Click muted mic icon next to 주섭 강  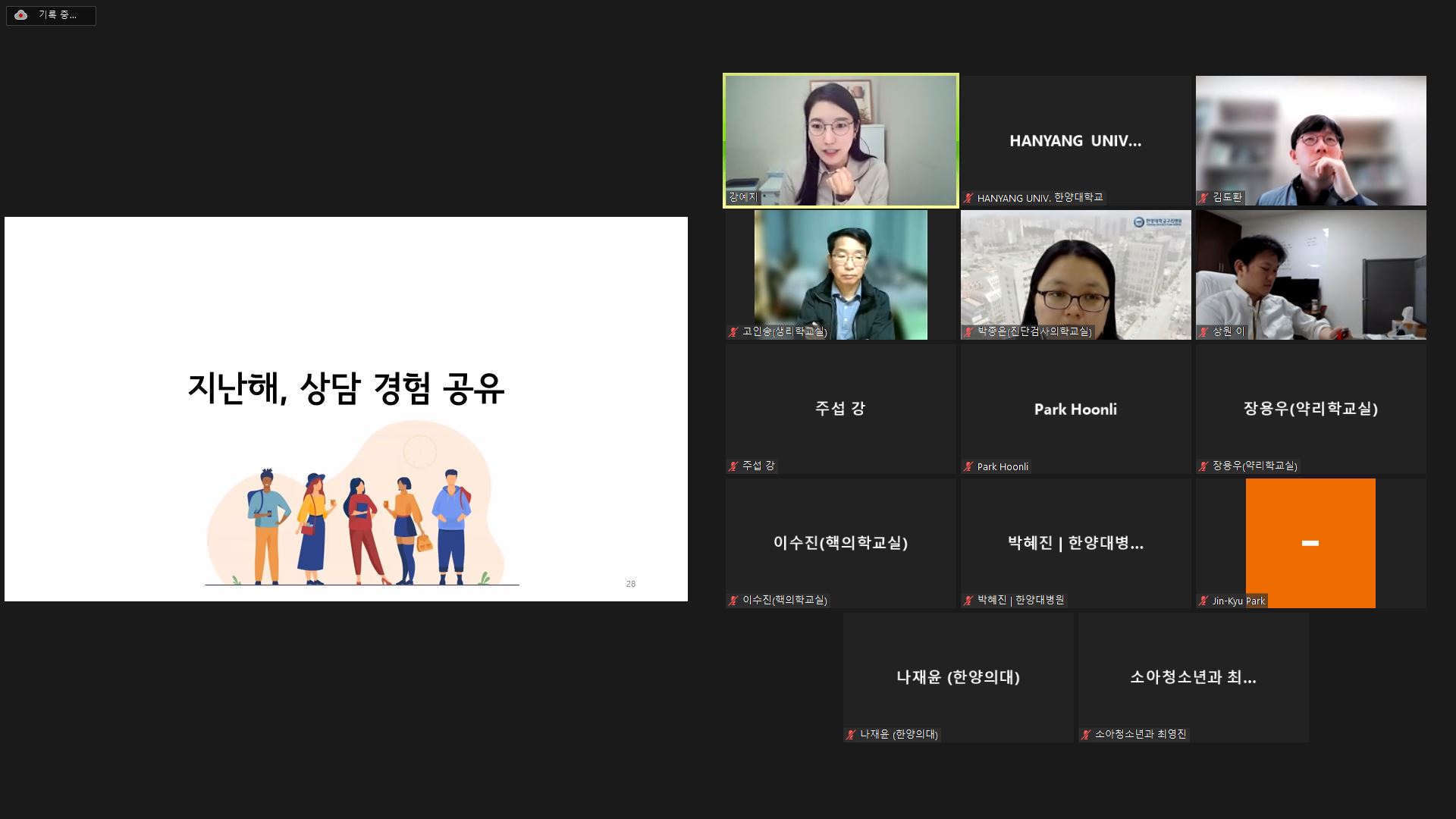tap(733, 466)
